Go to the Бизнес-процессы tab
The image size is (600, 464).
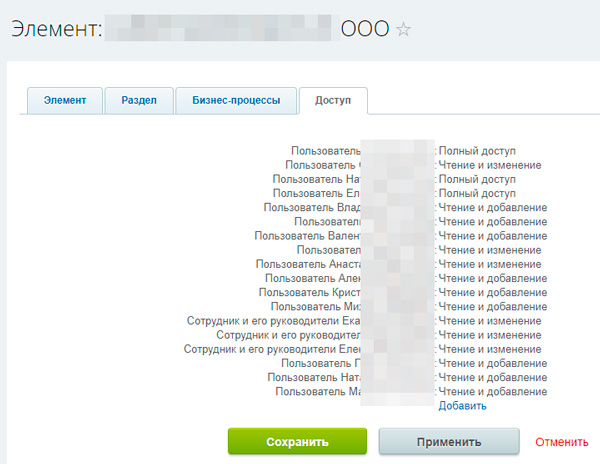pos(235,101)
